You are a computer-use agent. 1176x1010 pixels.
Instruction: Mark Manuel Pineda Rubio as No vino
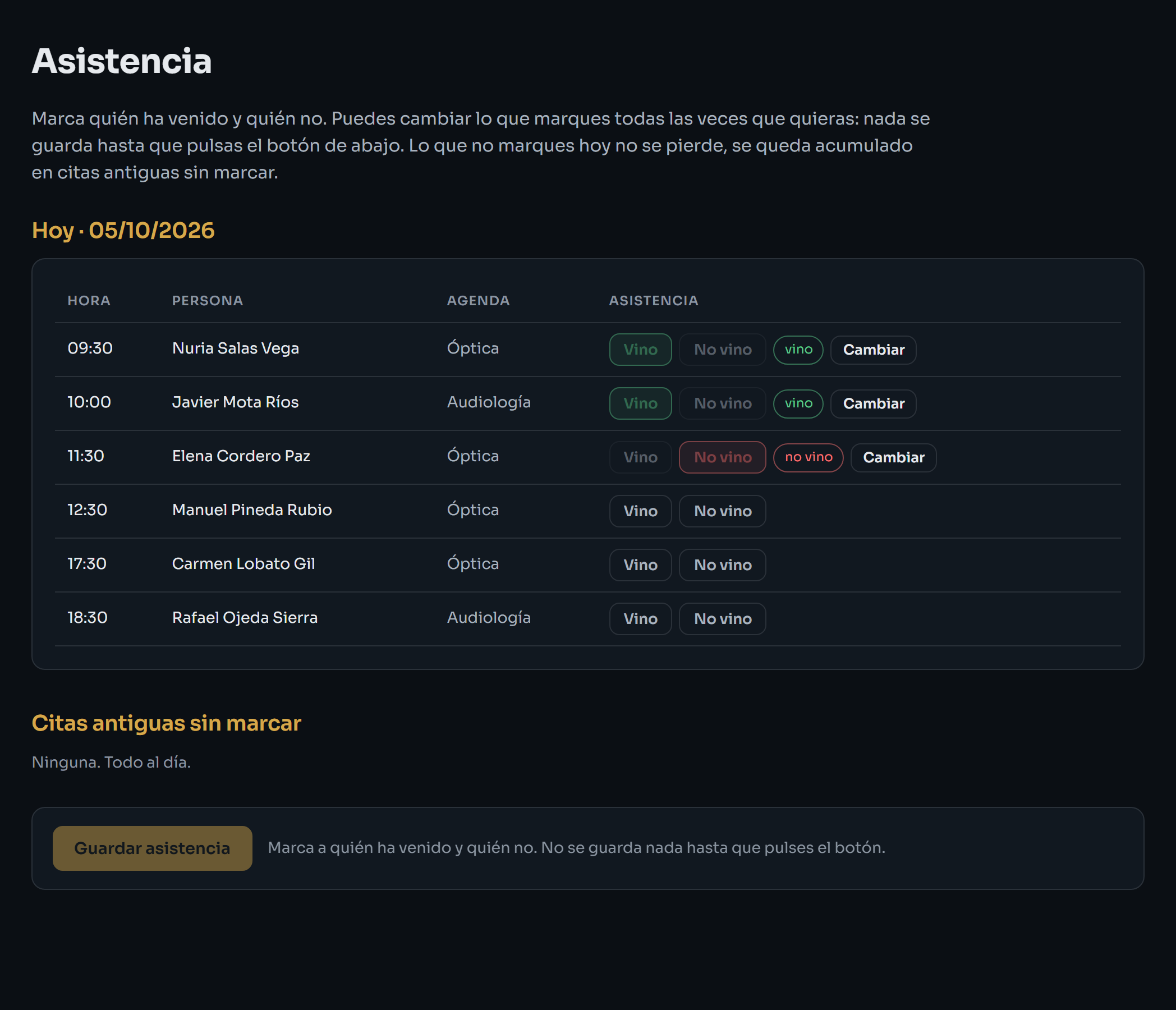point(722,511)
